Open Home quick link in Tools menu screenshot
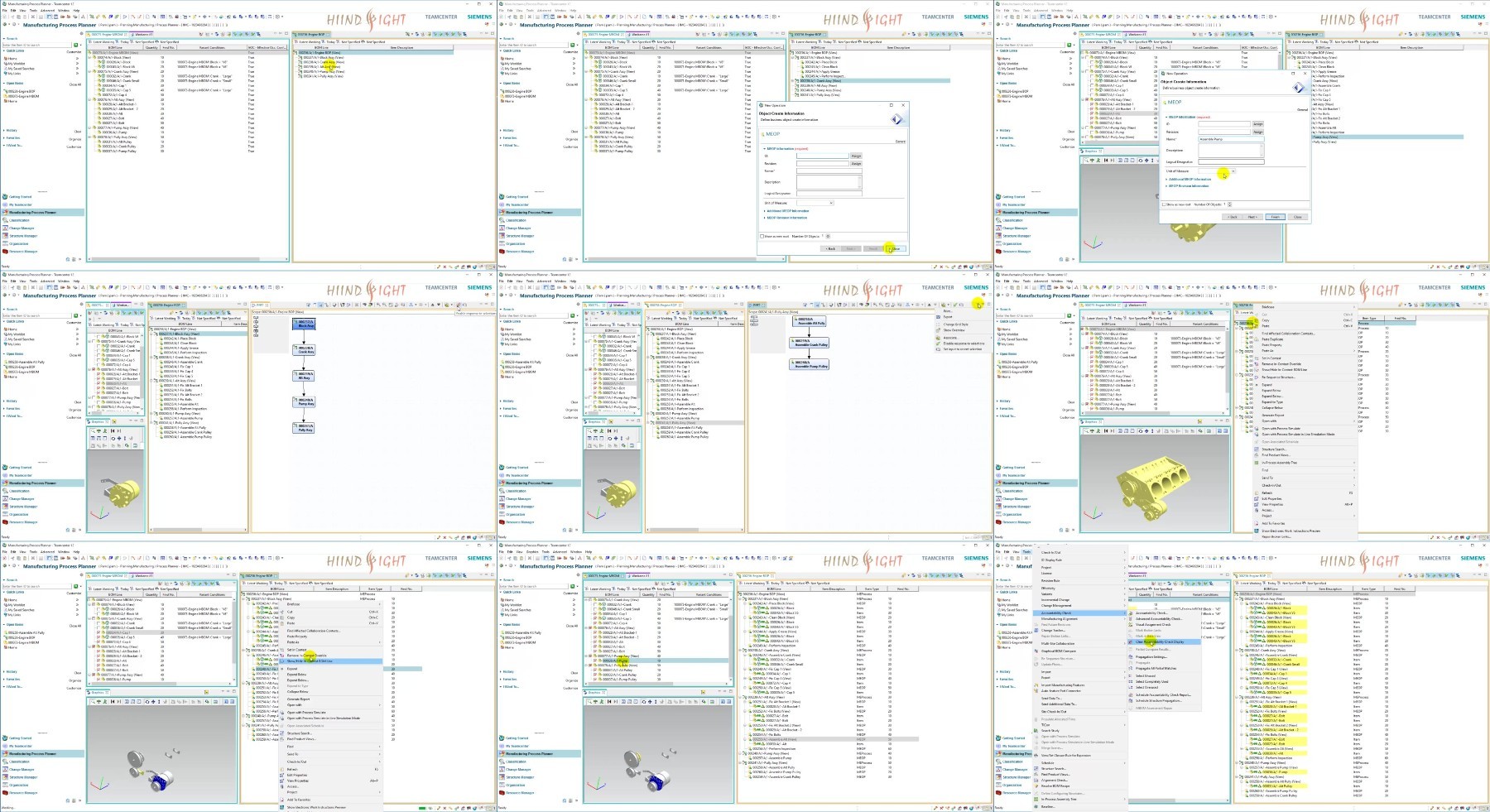1490x812 pixels. click(1006, 600)
